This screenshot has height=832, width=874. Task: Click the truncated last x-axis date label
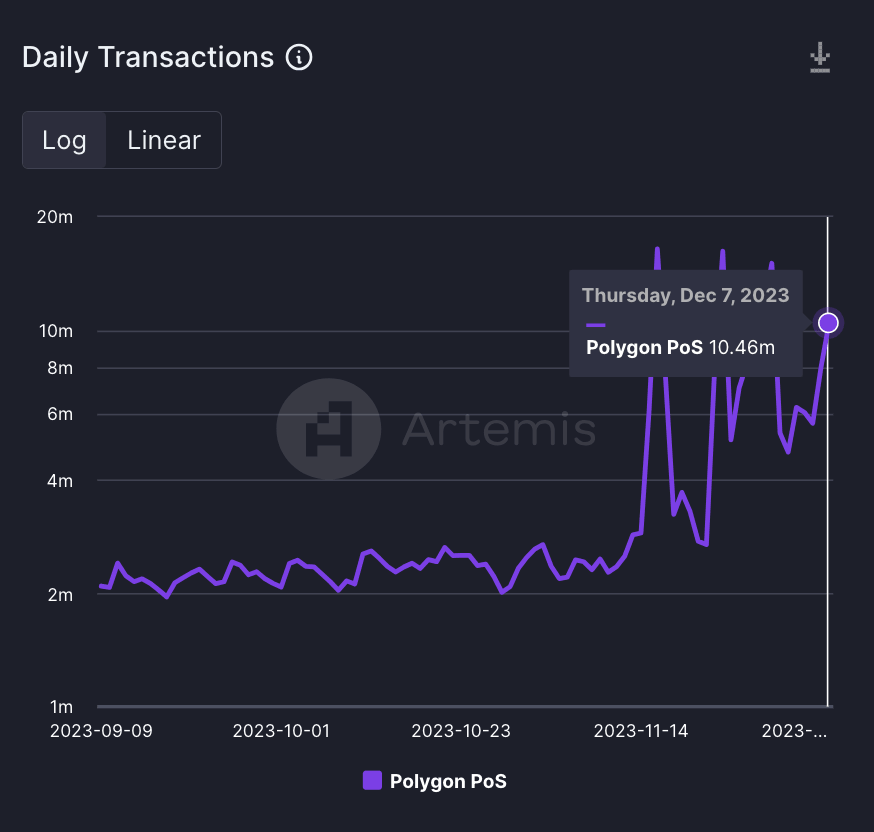[x=795, y=731]
